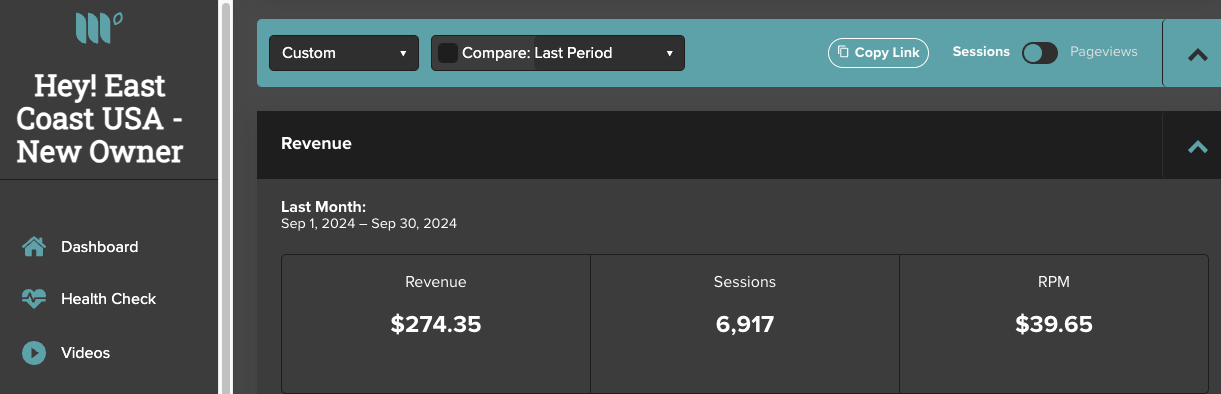Click the Dashboard home icon
1221x394 pixels.
click(x=34, y=247)
